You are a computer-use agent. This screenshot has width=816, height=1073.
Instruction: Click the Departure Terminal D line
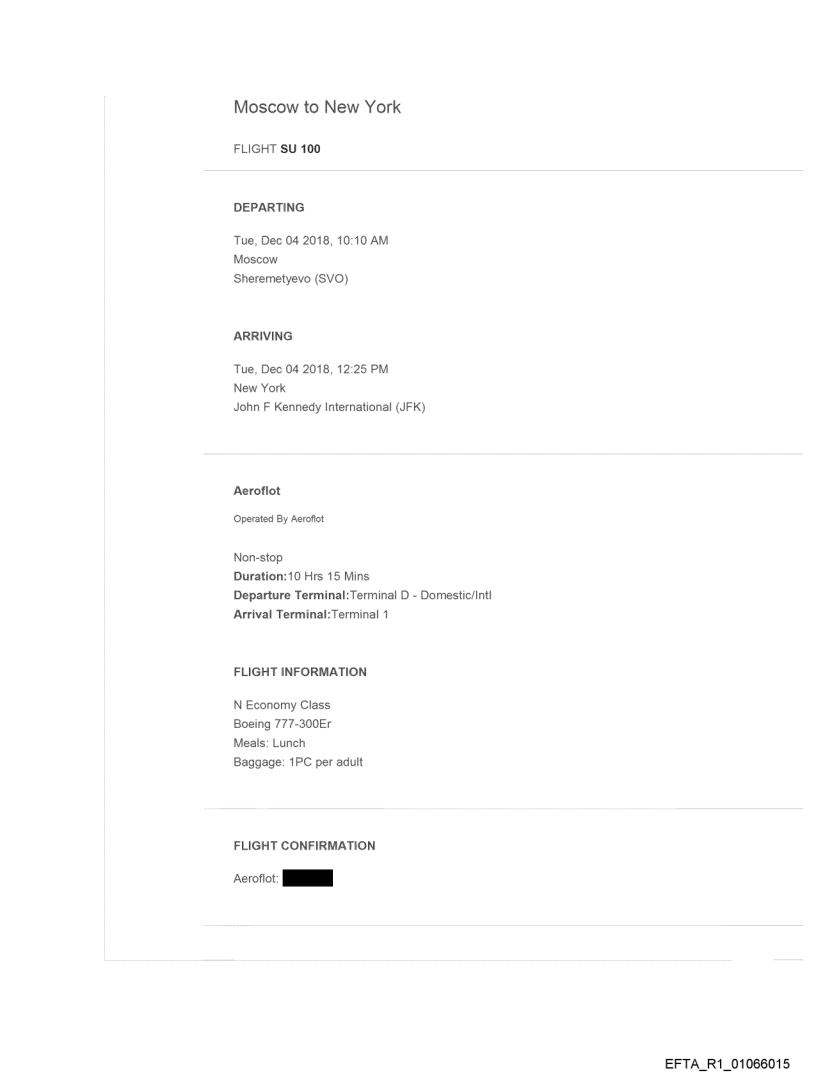click(362, 596)
